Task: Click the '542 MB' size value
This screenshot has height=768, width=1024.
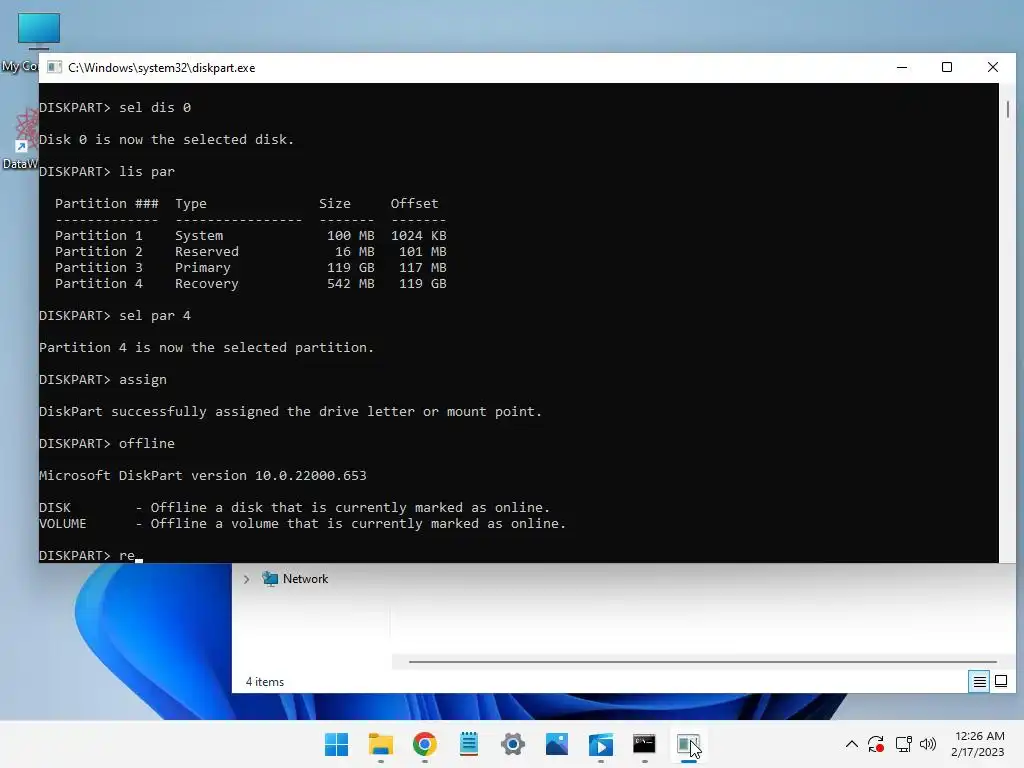Action: [x=351, y=283]
